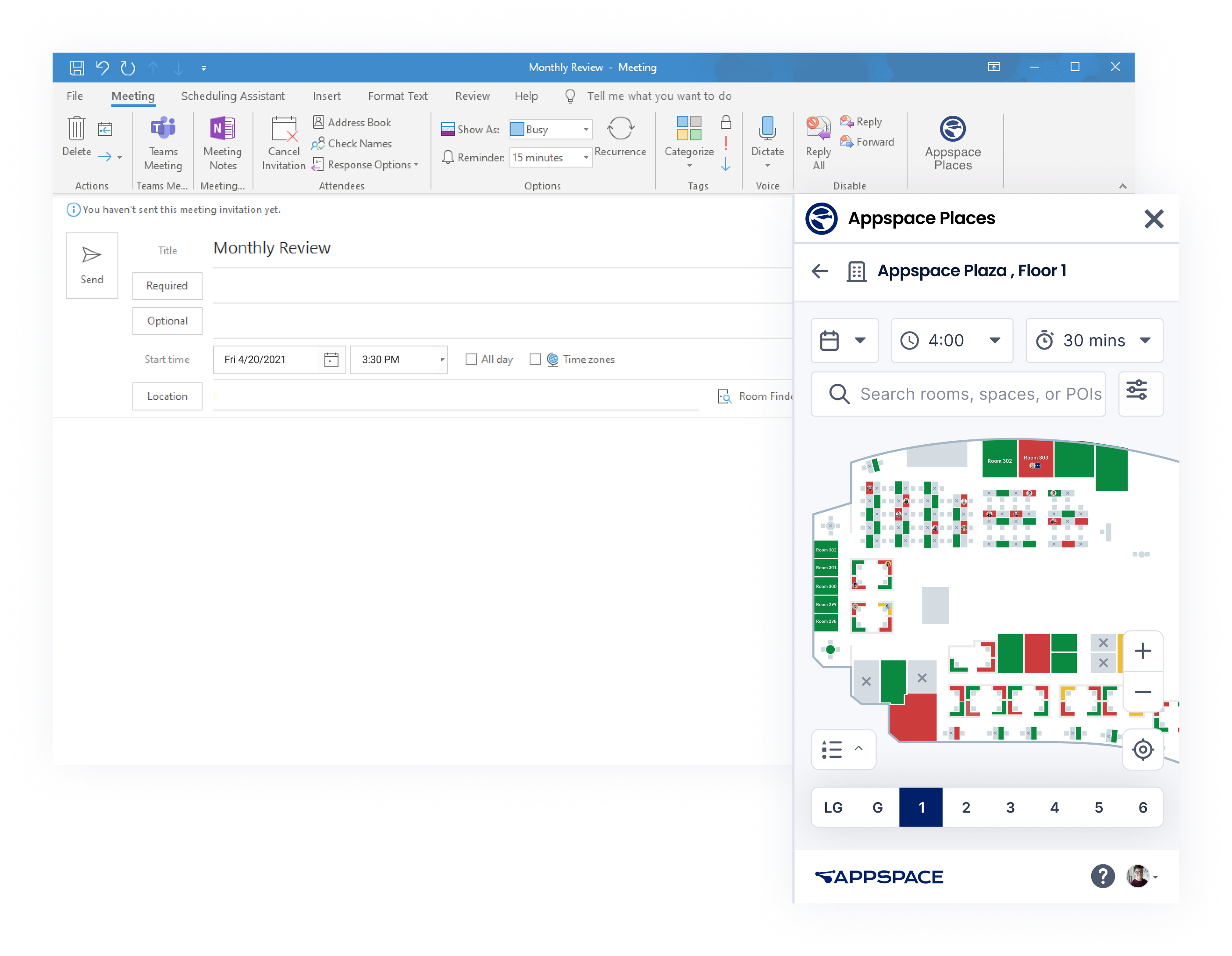Collapse the ribbon with the caret

click(x=1122, y=186)
